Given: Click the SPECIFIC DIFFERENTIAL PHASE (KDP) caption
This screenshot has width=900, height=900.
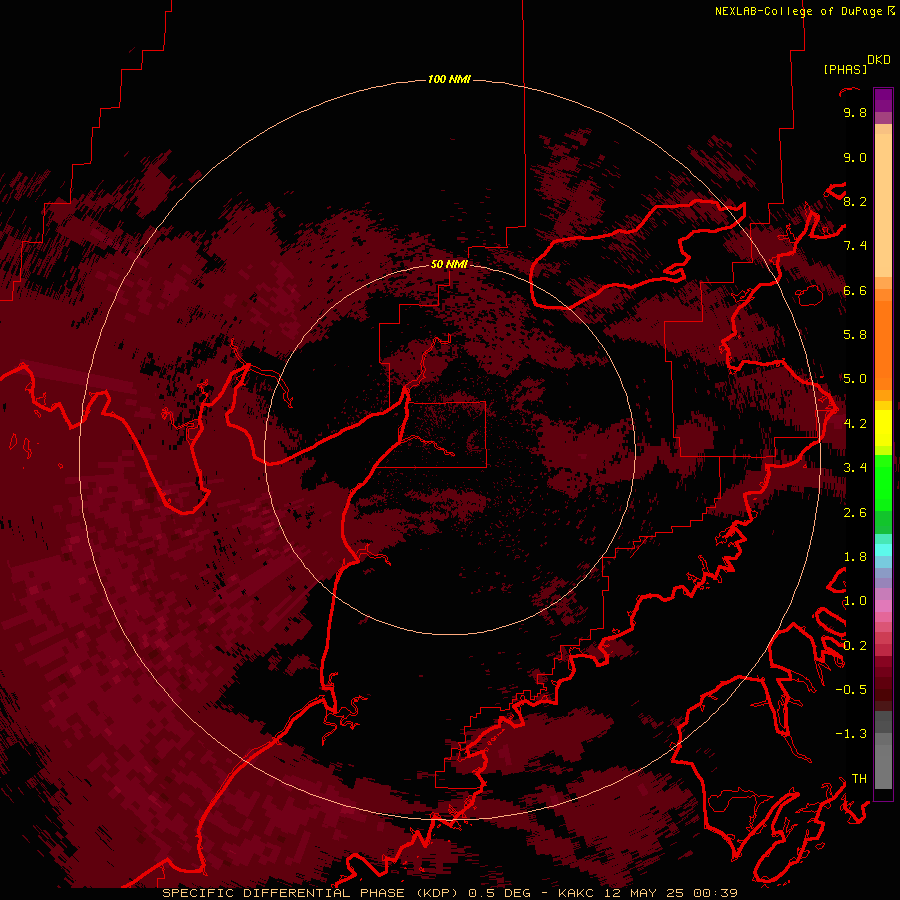Looking at the screenshot, I should tap(309, 893).
